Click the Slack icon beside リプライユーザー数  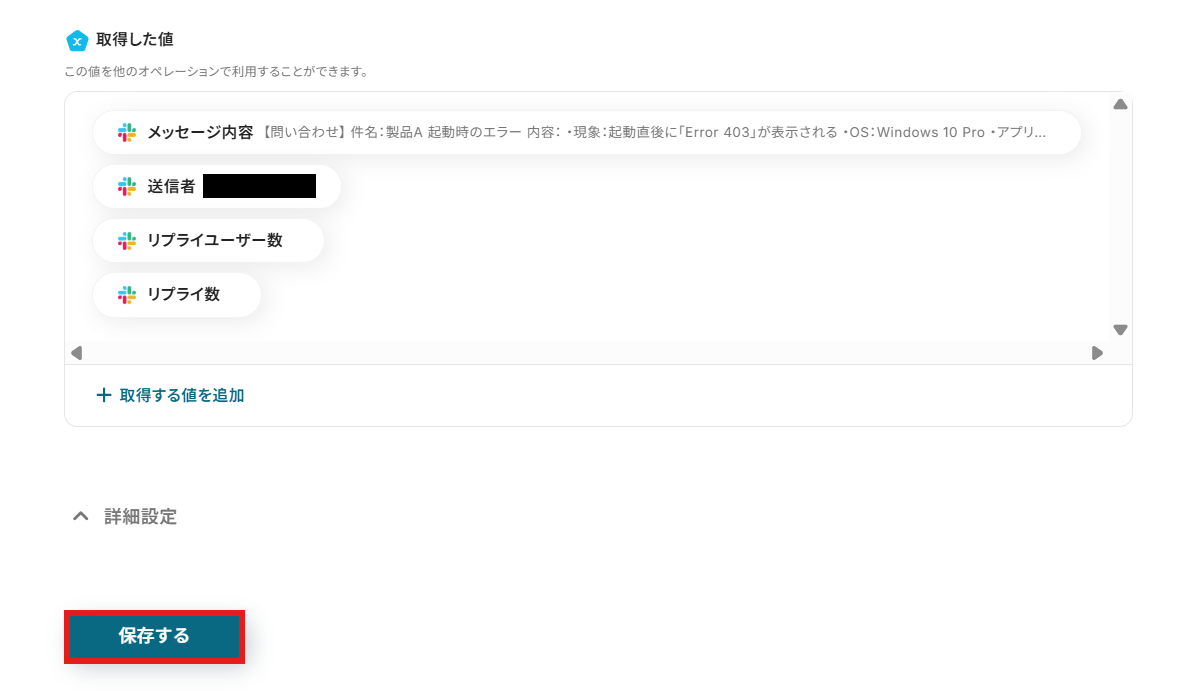tap(127, 241)
